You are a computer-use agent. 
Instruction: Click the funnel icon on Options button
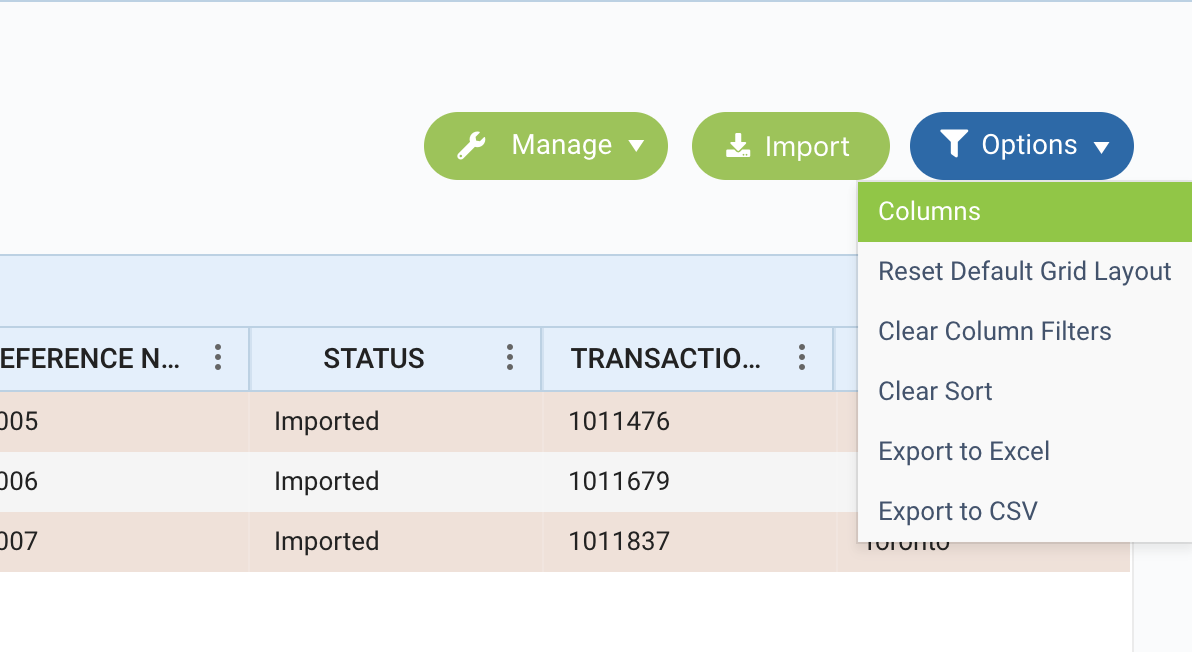953,144
